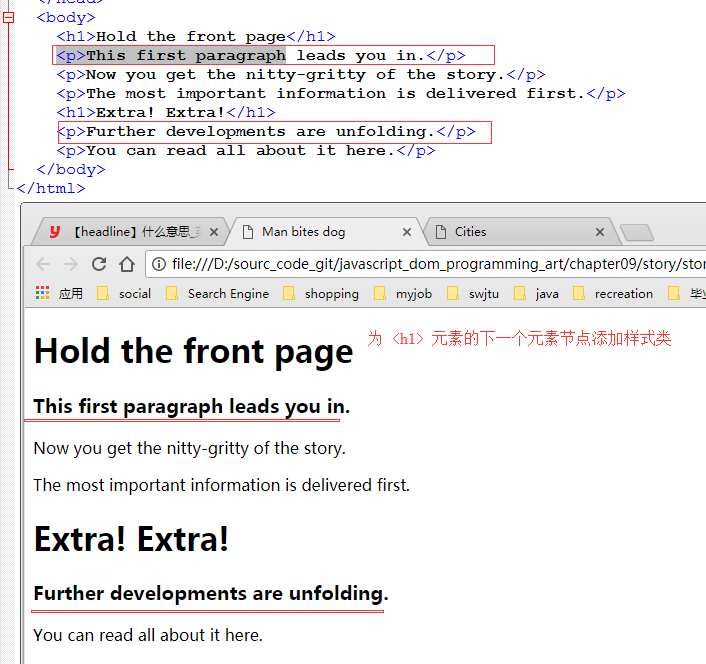Click the 'Extra! Extra!' page heading

coord(131,539)
